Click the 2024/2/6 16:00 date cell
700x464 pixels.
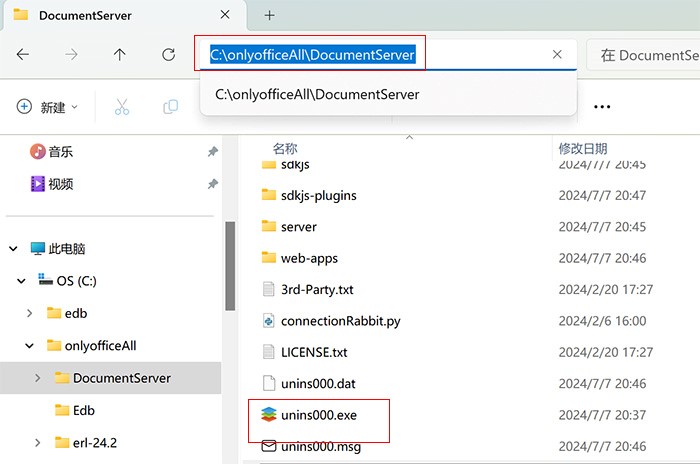point(602,321)
